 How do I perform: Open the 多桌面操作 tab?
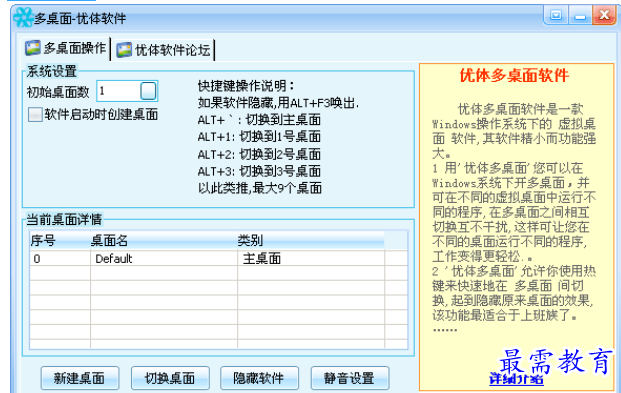click(66, 48)
